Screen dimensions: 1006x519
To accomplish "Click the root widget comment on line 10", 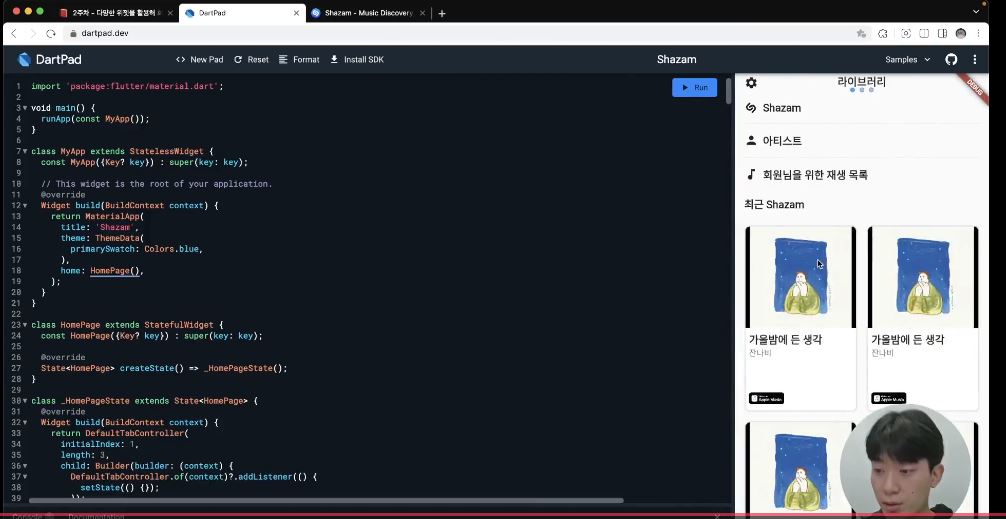I will click(x=157, y=184).
